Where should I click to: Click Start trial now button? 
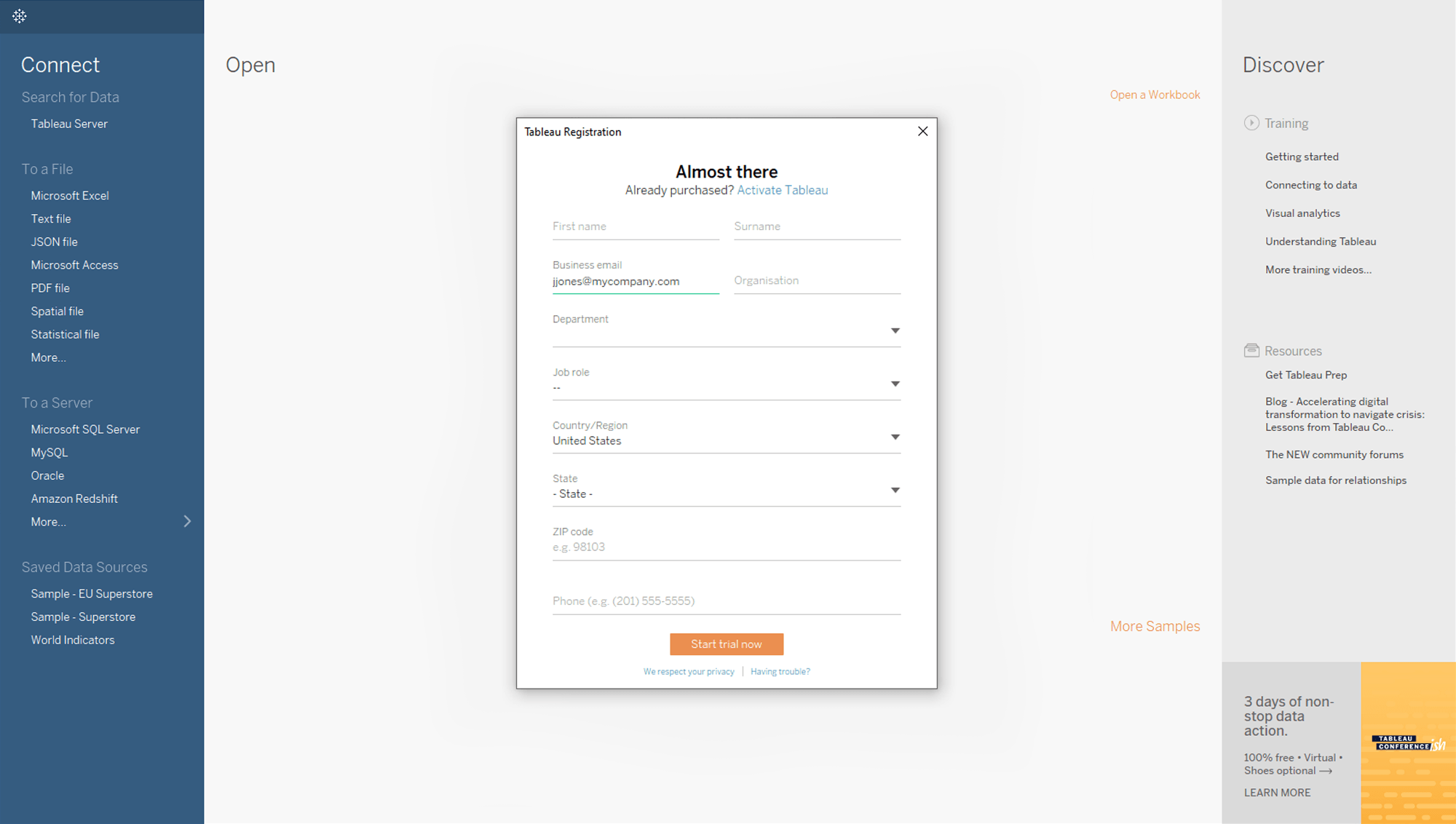(x=726, y=644)
